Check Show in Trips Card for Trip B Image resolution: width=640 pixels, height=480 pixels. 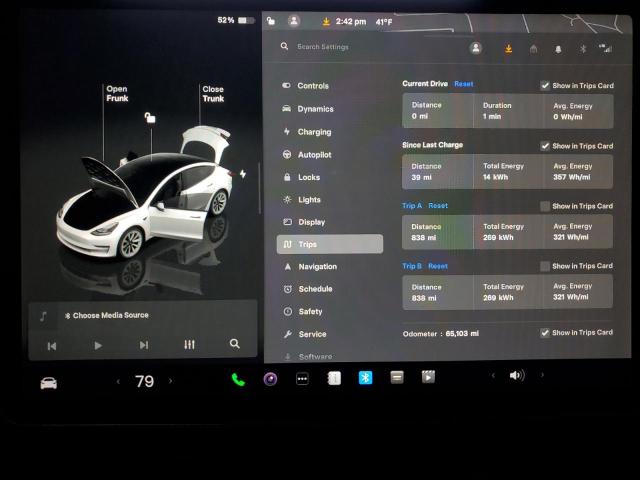(x=544, y=266)
